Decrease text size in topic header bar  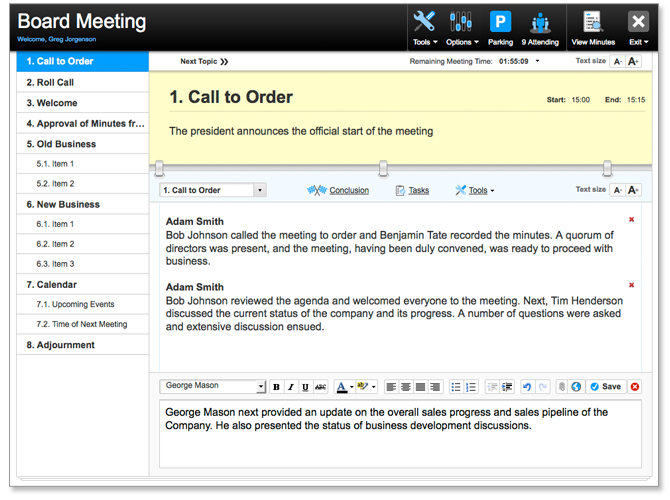tap(617, 62)
